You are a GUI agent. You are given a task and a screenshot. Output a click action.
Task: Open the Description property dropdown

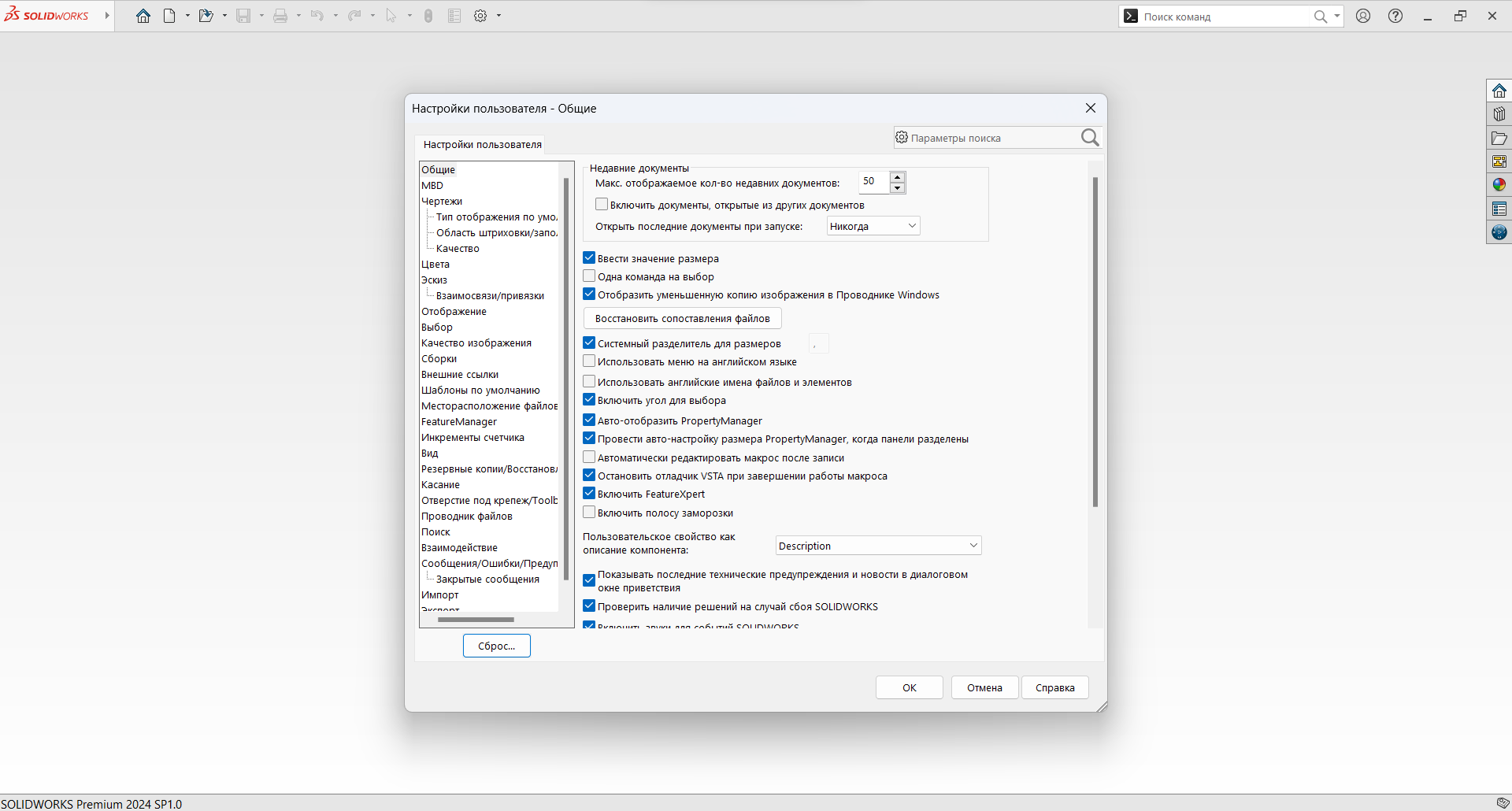[879, 546]
